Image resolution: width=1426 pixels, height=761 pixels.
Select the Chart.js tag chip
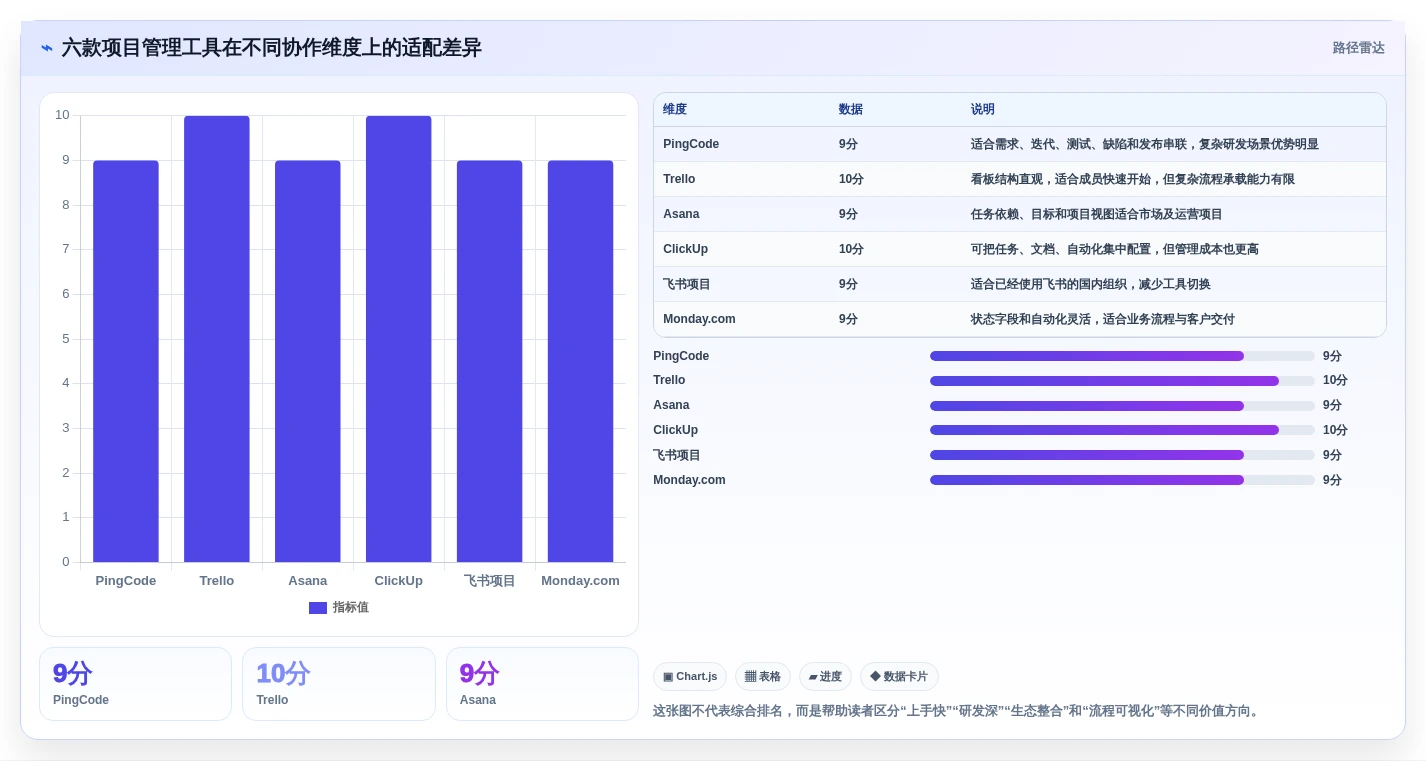click(690, 677)
